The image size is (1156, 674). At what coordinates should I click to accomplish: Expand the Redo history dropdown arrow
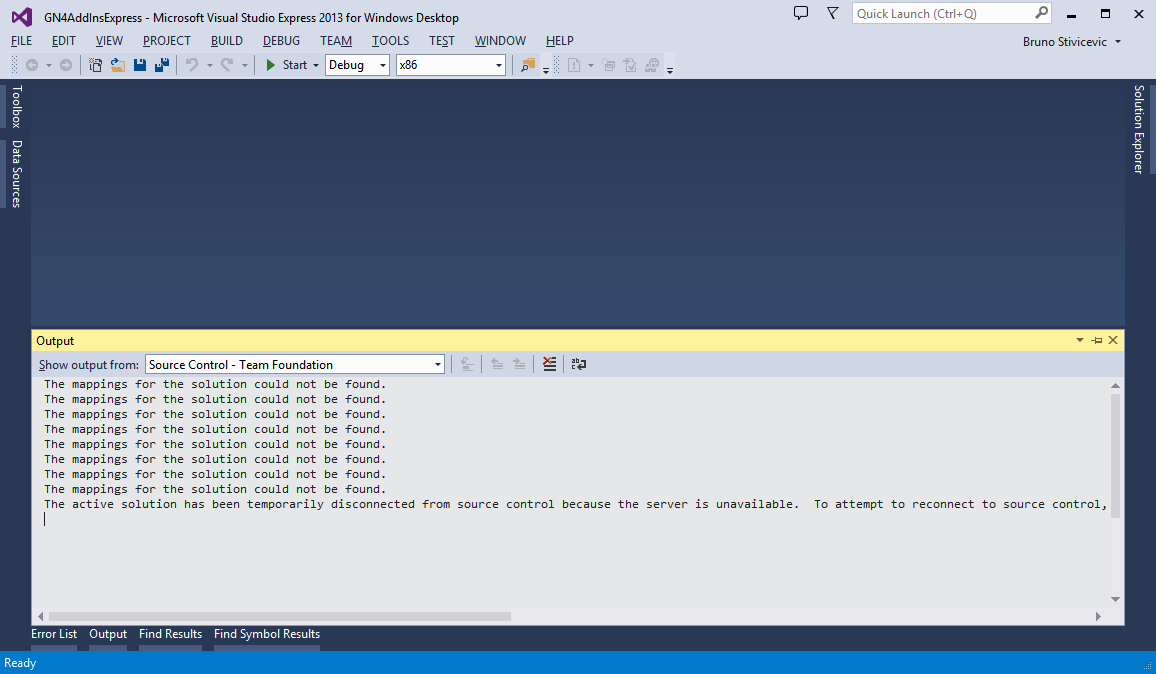tap(245, 65)
